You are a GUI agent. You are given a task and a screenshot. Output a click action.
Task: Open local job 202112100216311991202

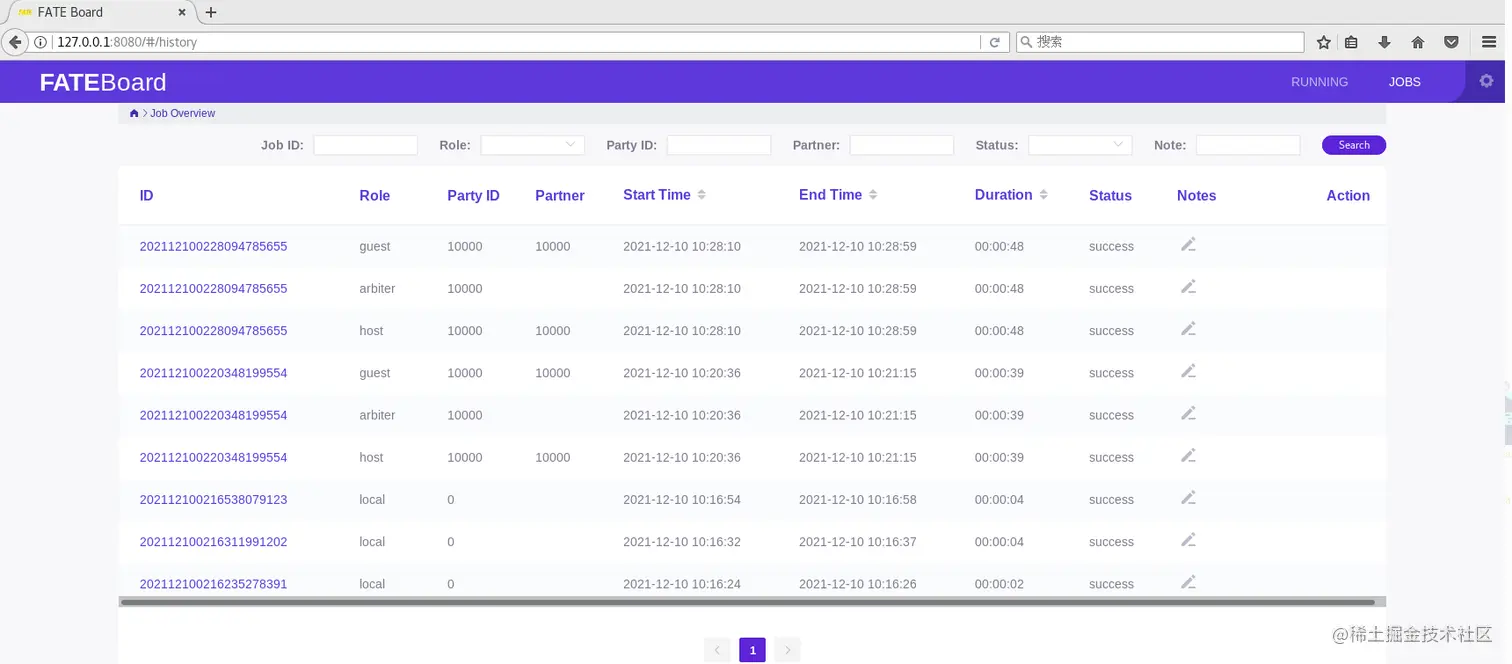(x=213, y=542)
